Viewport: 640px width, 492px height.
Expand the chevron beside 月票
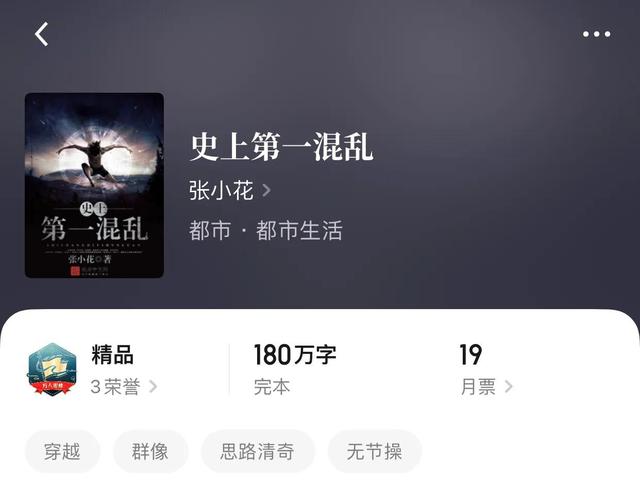point(509,386)
